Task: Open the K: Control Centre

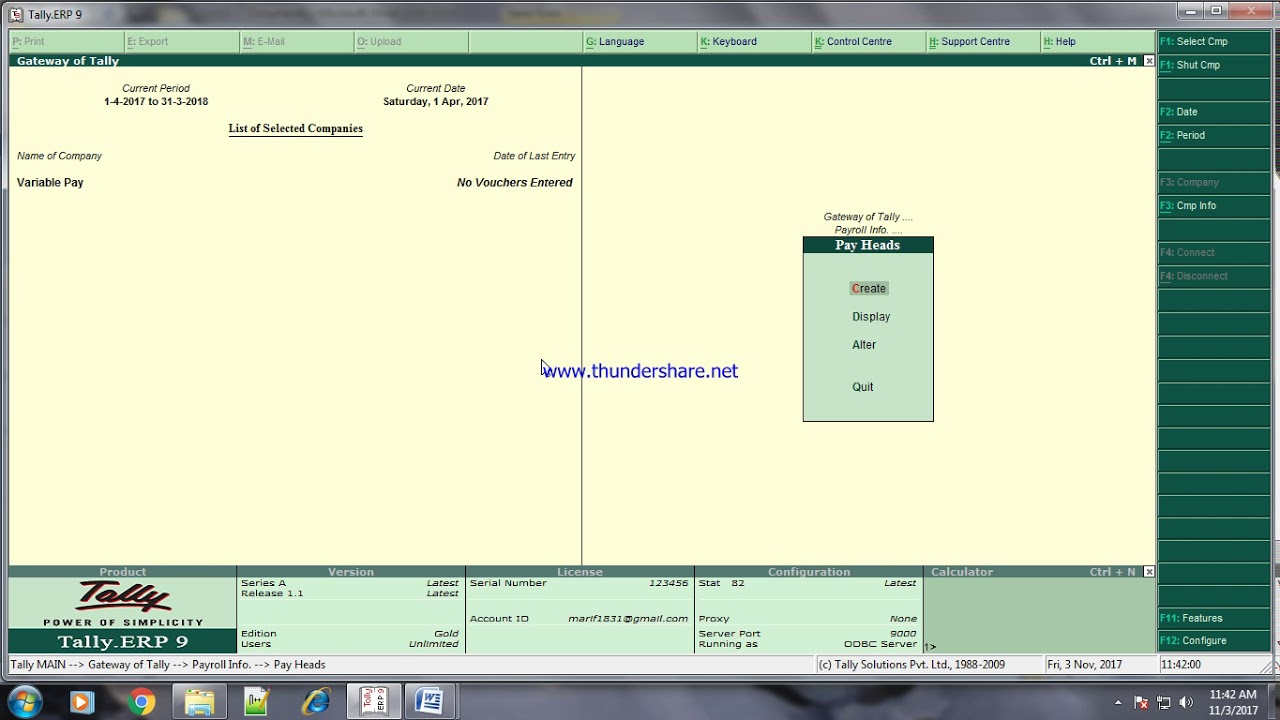Action: pyautogui.click(x=869, y=42)
